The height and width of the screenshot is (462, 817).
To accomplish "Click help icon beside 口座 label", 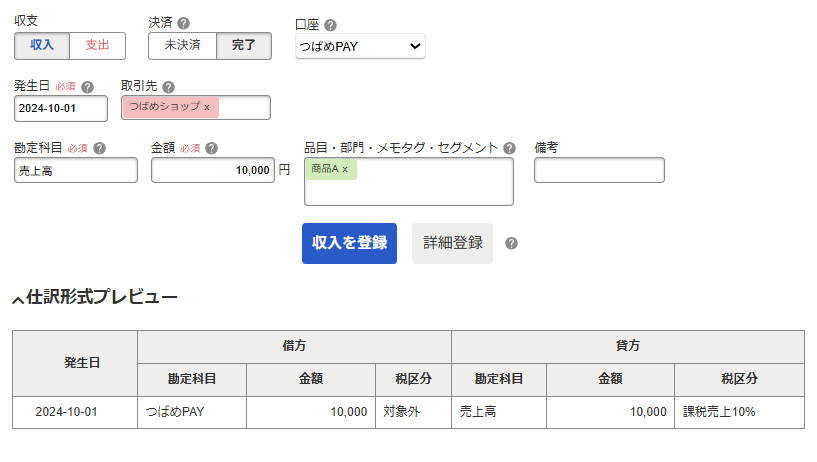I will [331, 26].
